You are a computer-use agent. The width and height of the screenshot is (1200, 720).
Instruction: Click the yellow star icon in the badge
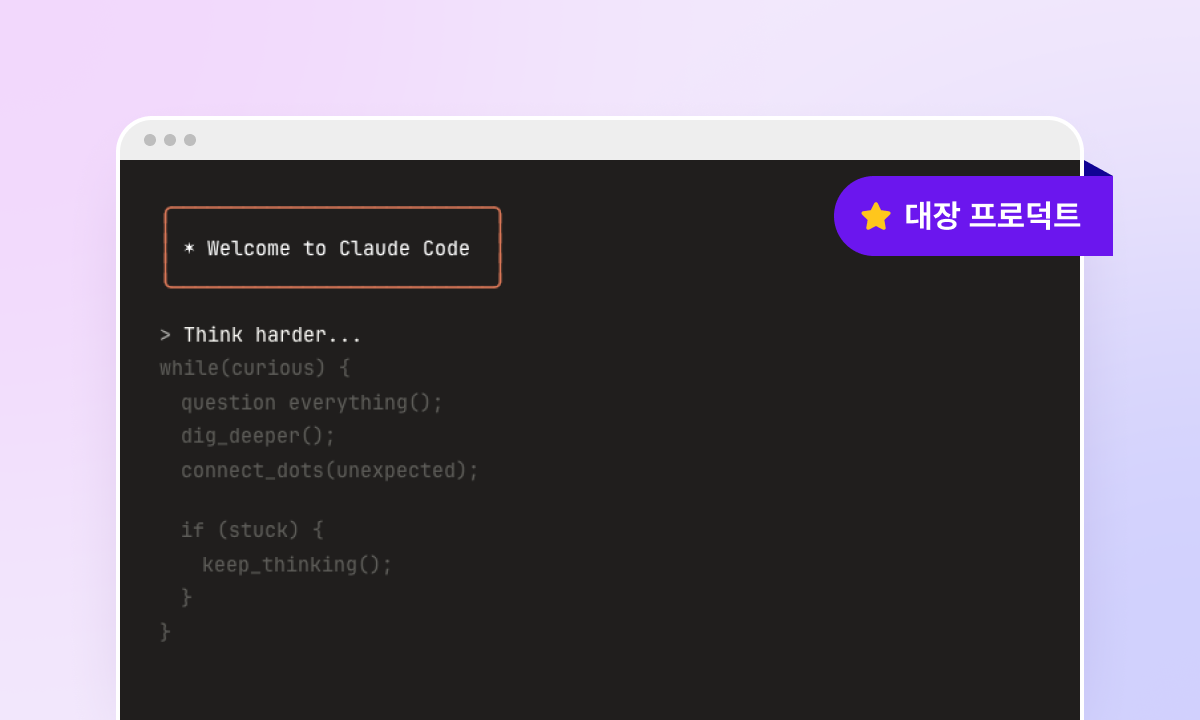876,216
